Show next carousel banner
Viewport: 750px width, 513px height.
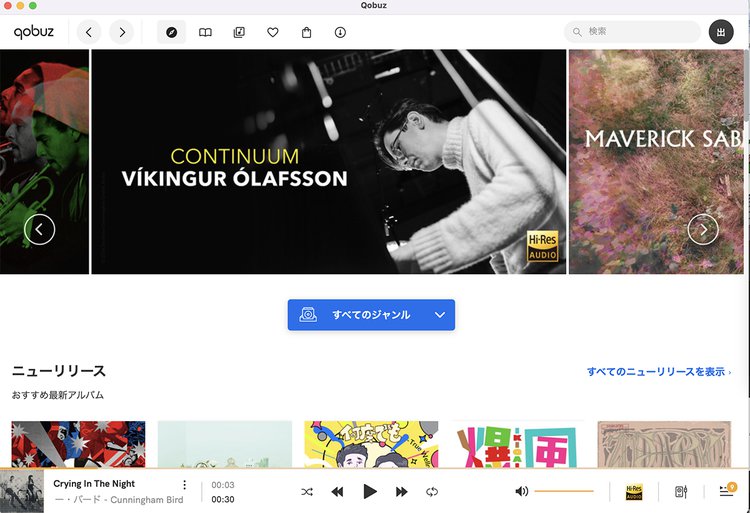click(x=703, y=229)
